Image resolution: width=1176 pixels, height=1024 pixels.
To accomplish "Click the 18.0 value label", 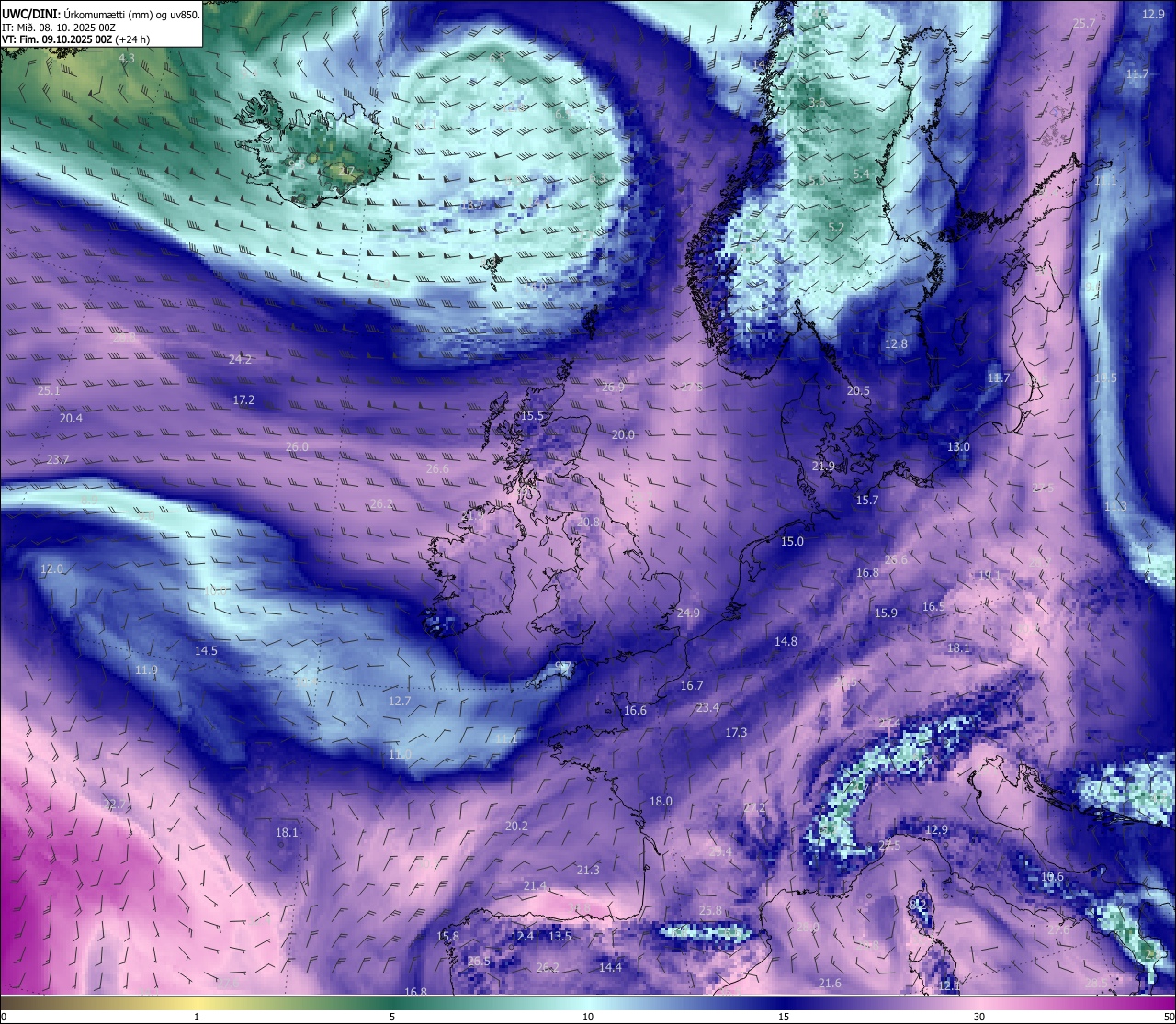I will 661,801.
